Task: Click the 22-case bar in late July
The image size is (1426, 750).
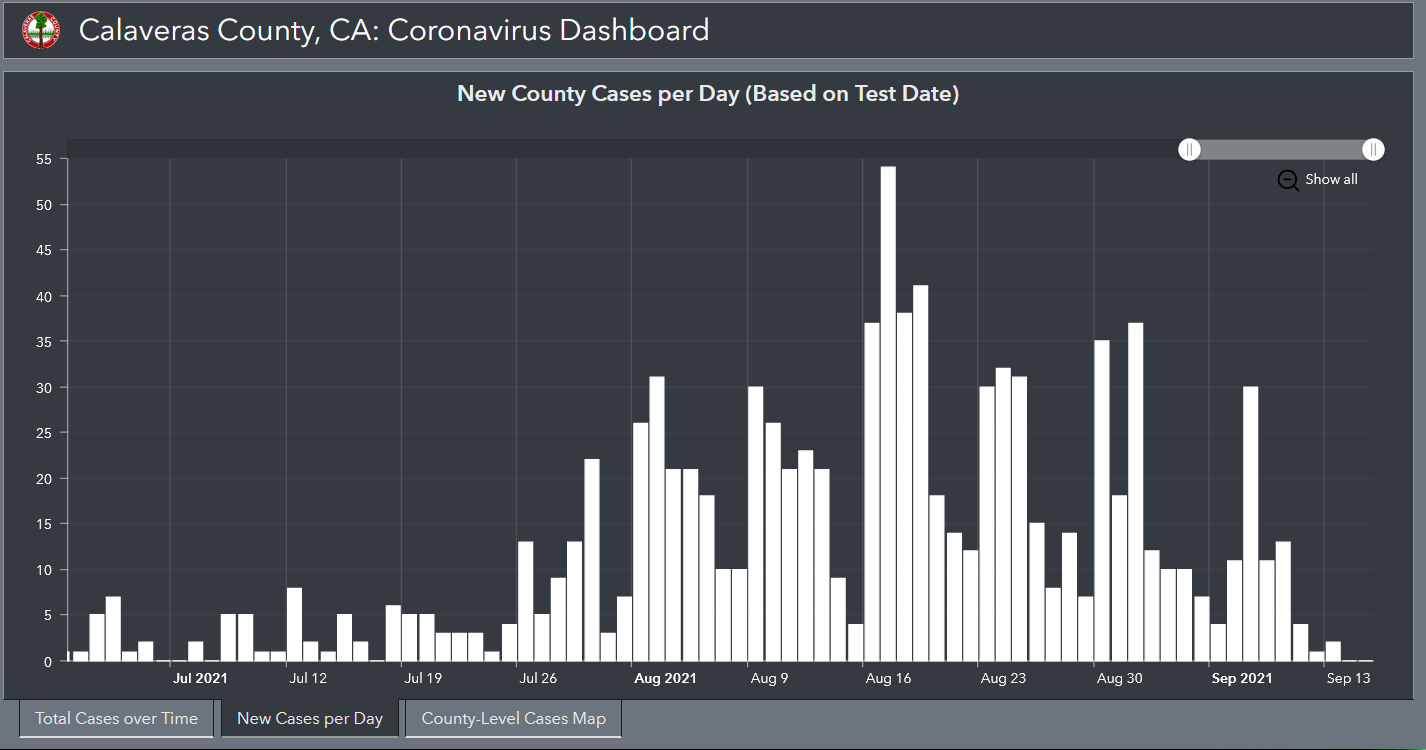Action: point(592,559)
